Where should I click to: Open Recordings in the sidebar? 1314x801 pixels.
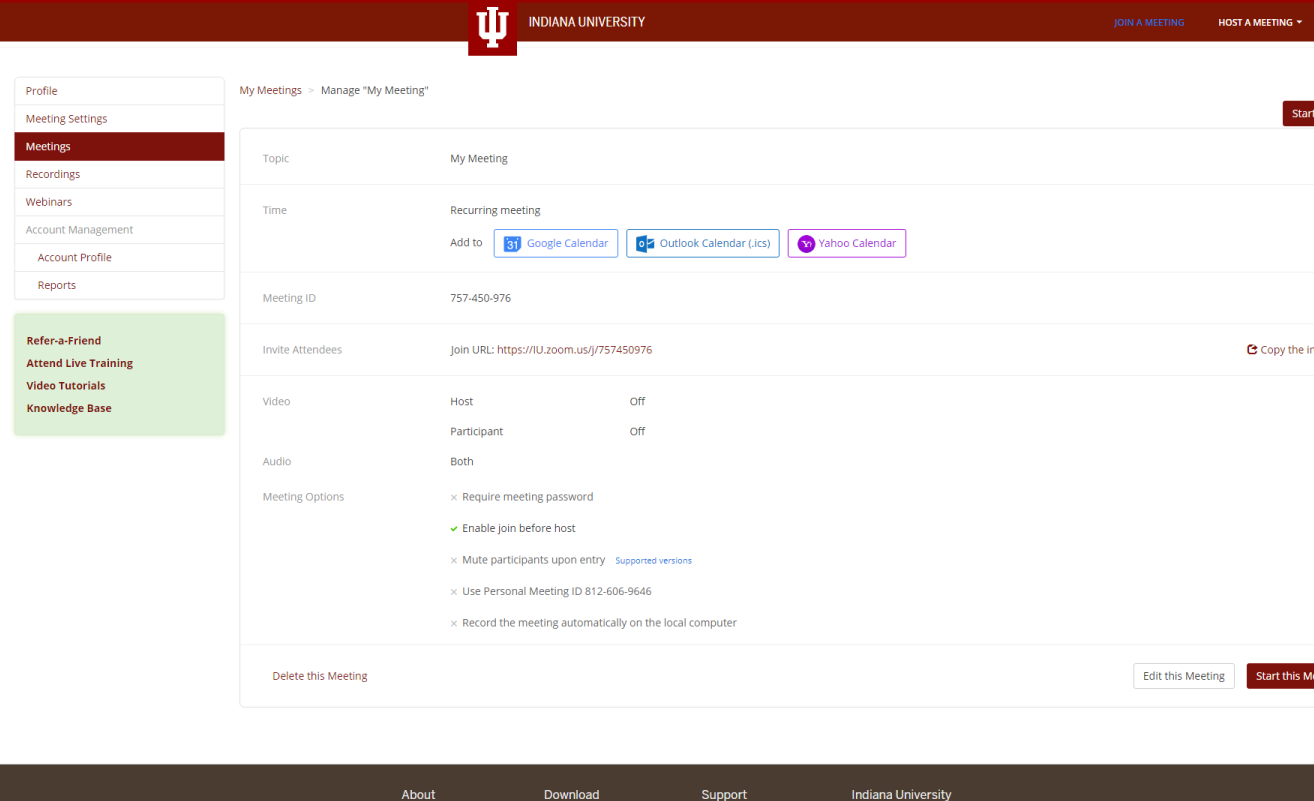pyautogui.click(x=119, y=174)
